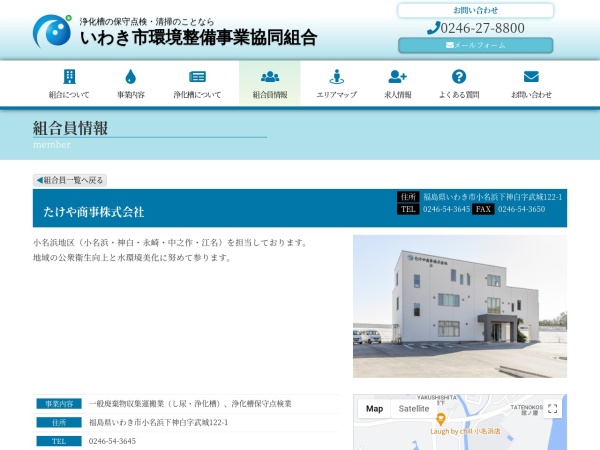Switch the map to Map view
The image size is (600, 450).
374,409
